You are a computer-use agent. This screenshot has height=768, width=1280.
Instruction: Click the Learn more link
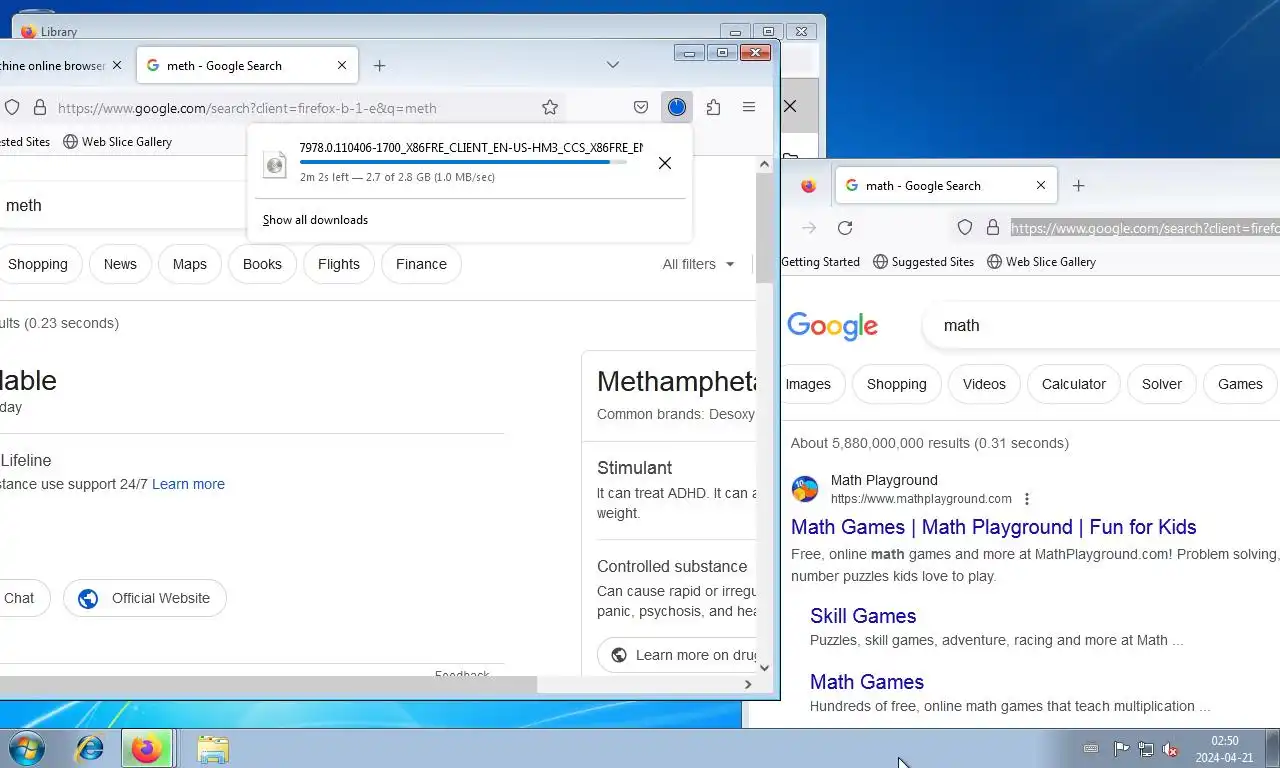pyautogui.click(x=188, y=484)
